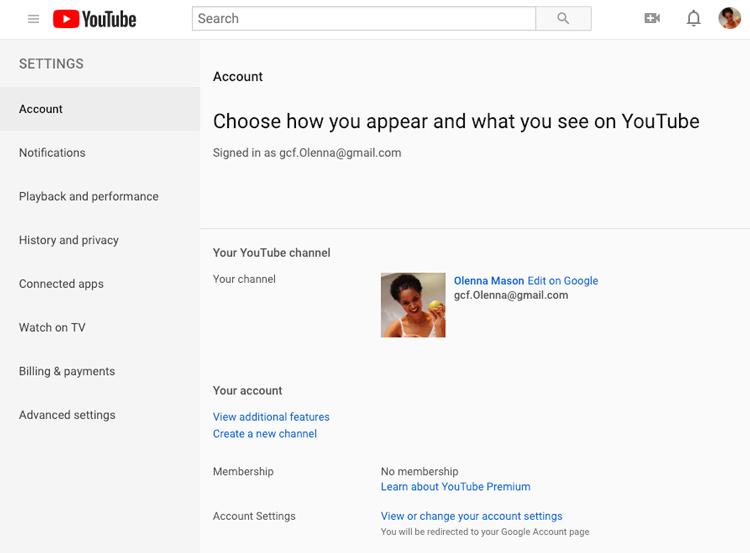Image resolution: width=750 pixels, height=553 pixels.
Task: Click Learn about YouTube Premium
Action: coord(455,487)
